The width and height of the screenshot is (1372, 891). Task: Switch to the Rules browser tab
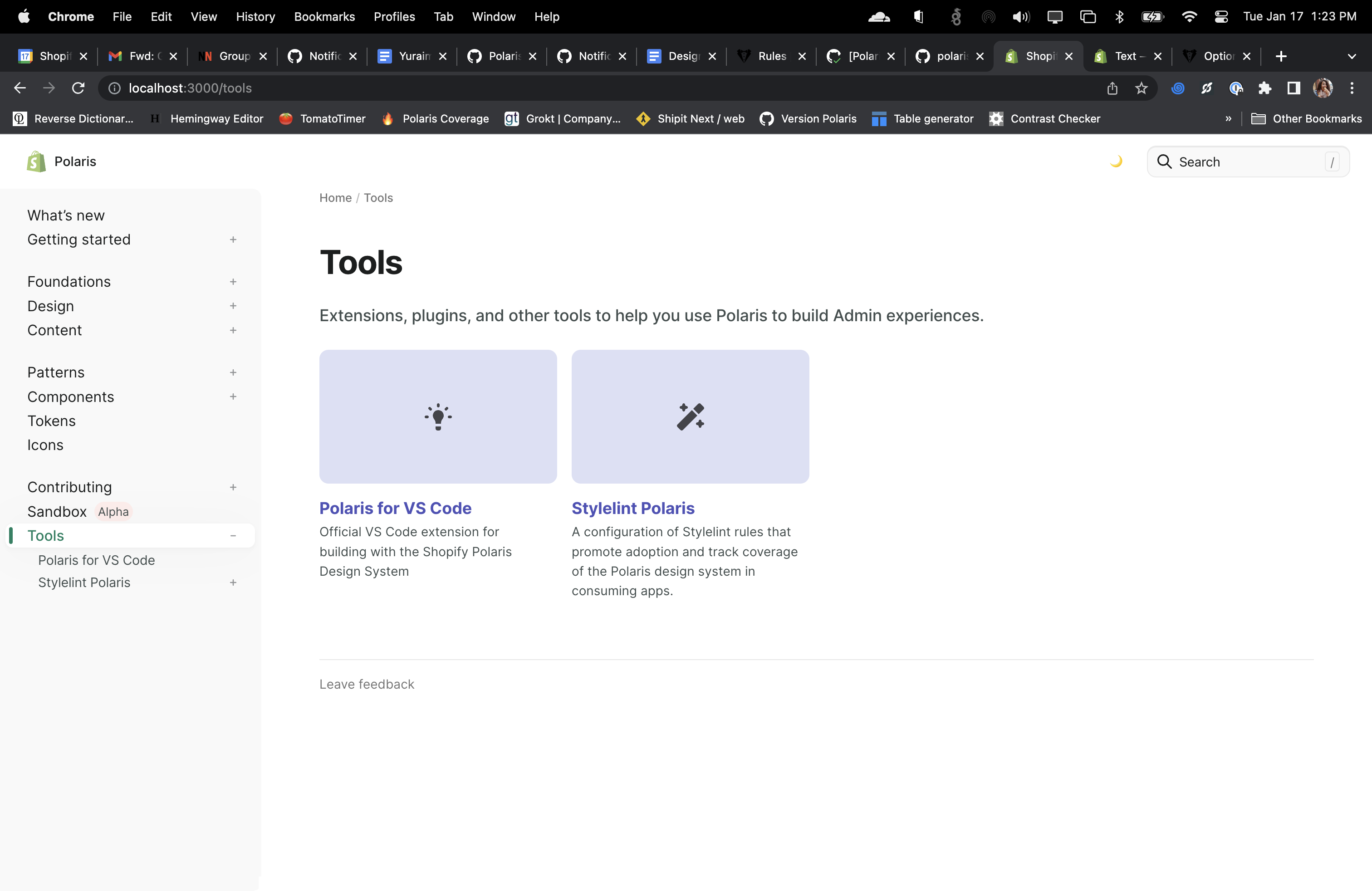(x=771, y=56)
